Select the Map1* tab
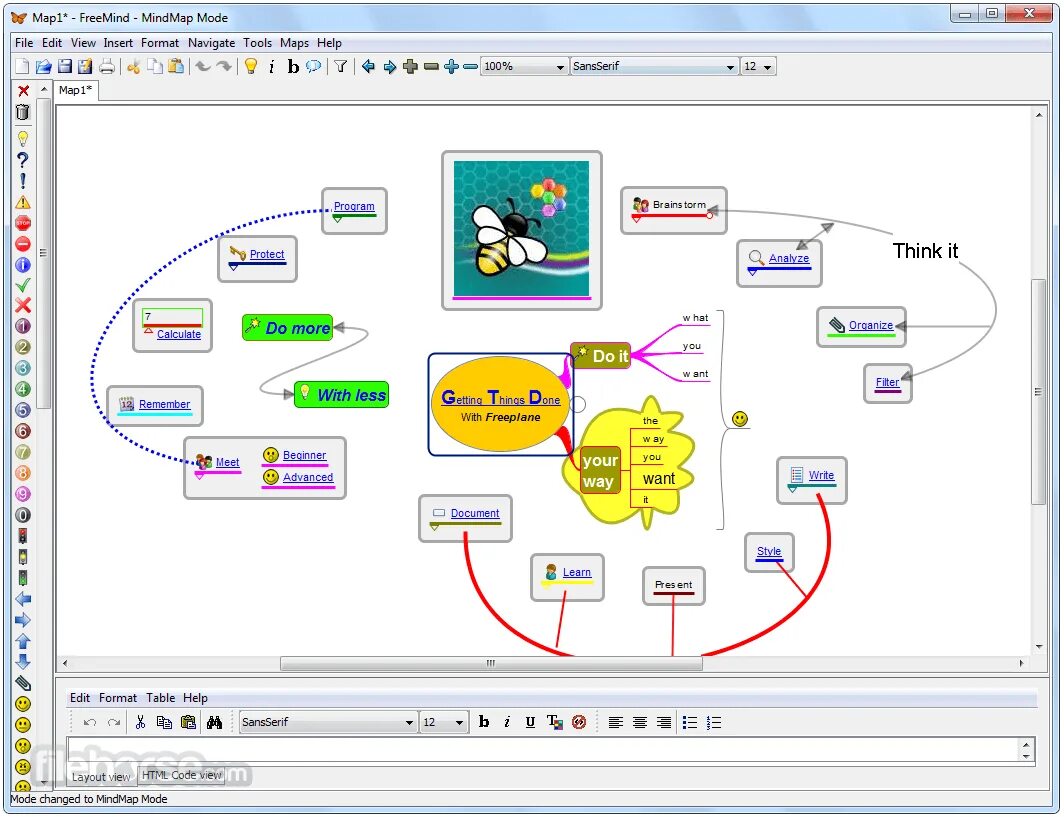 pyautogui.click(x=76, y=90)
